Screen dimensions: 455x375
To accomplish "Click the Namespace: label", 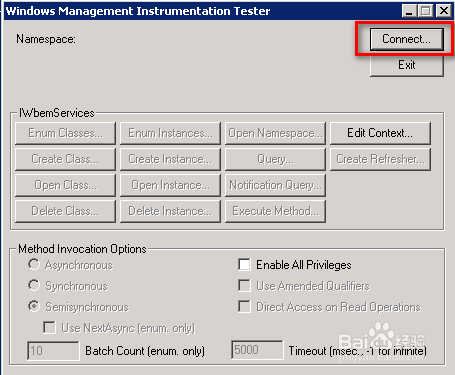I will 46,39.
